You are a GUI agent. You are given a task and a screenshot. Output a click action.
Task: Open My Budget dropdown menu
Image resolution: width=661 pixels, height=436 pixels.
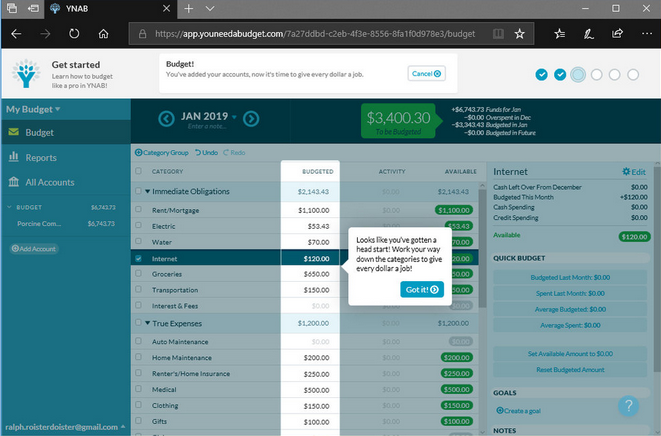click(x=33, y=109)
